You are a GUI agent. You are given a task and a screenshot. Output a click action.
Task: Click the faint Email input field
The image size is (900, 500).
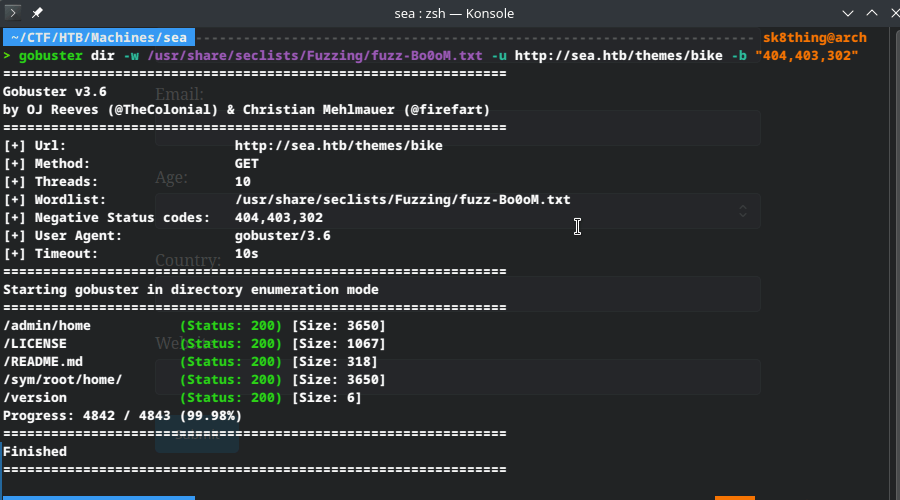pyautogui.click(x=457, y=128)
